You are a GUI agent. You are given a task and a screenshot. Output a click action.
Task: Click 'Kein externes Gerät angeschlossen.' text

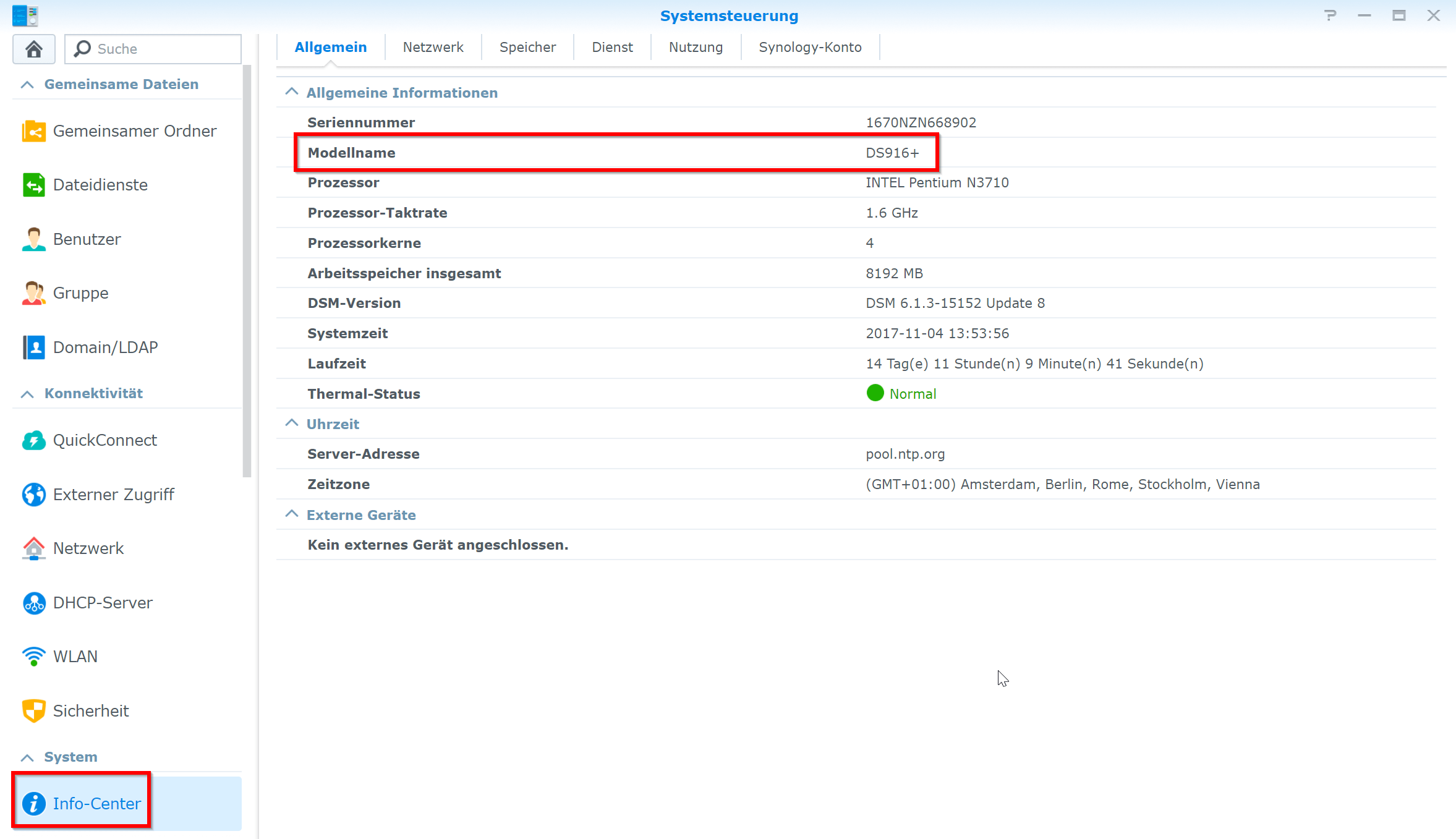point(438,545)
